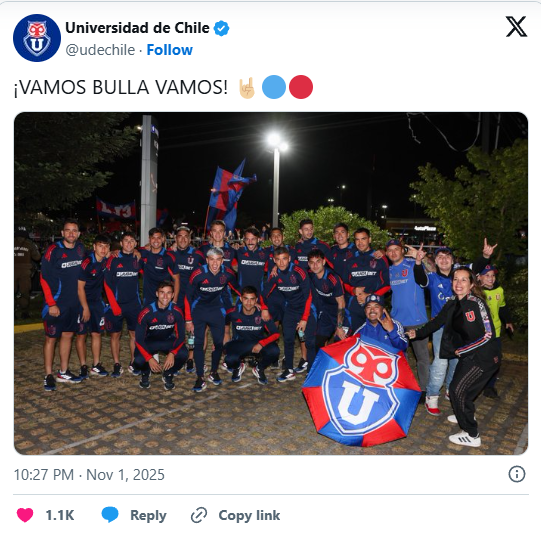This screenshot has height=533, width=541.
Task: Click the blue circle emoji
Action: [x=274, y=87]
